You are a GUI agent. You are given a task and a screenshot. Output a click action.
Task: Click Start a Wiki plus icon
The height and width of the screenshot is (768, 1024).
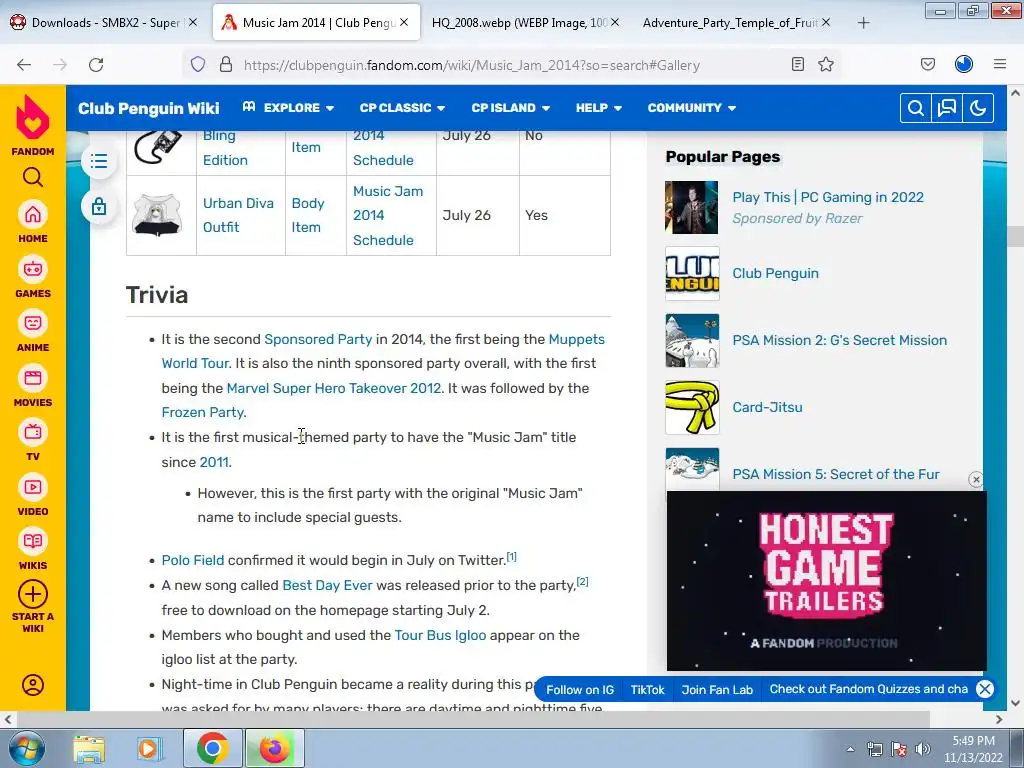[x=33, y=594]
